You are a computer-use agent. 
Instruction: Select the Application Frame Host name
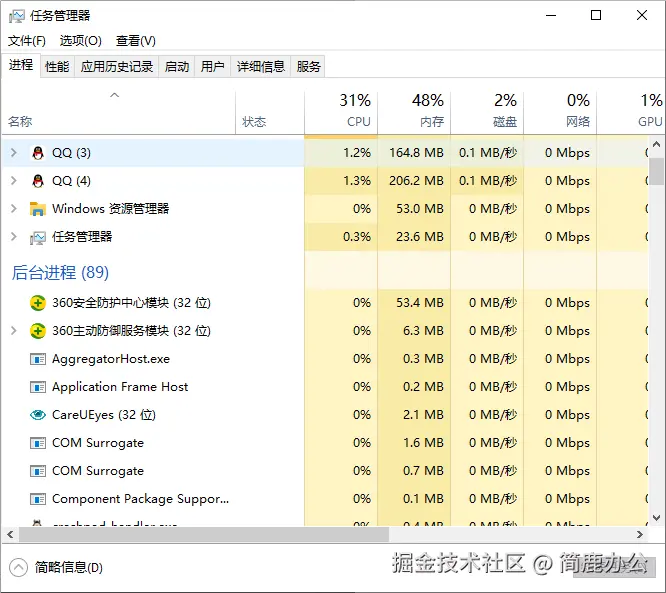point(120,387)
